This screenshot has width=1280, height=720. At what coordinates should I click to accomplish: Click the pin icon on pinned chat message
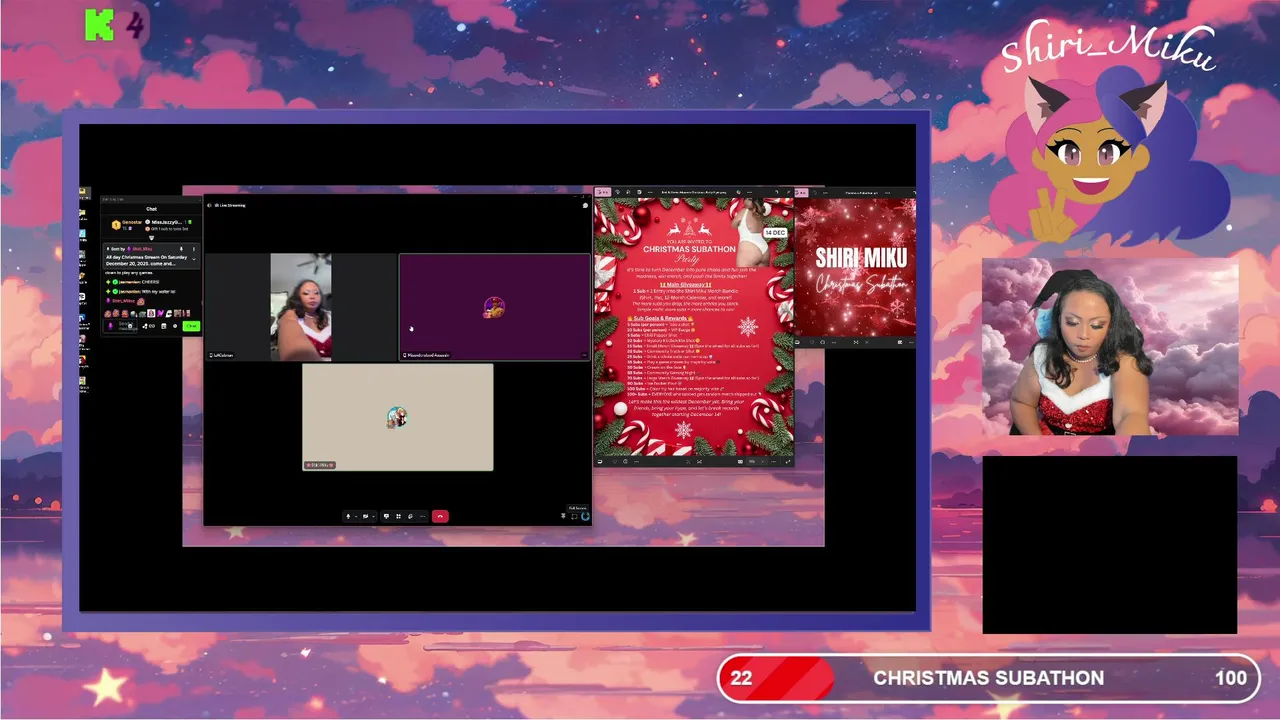tap(181, 249)
